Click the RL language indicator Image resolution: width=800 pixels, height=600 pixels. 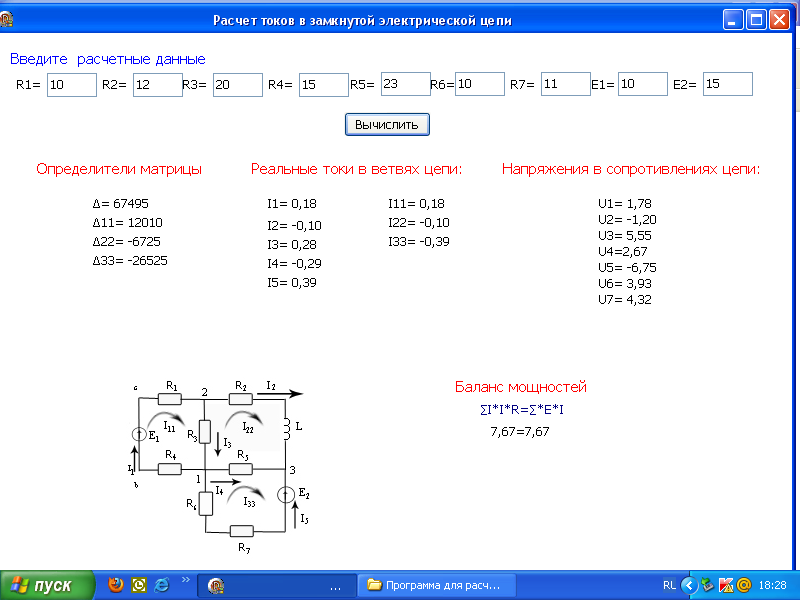click(x=669, y=585)
